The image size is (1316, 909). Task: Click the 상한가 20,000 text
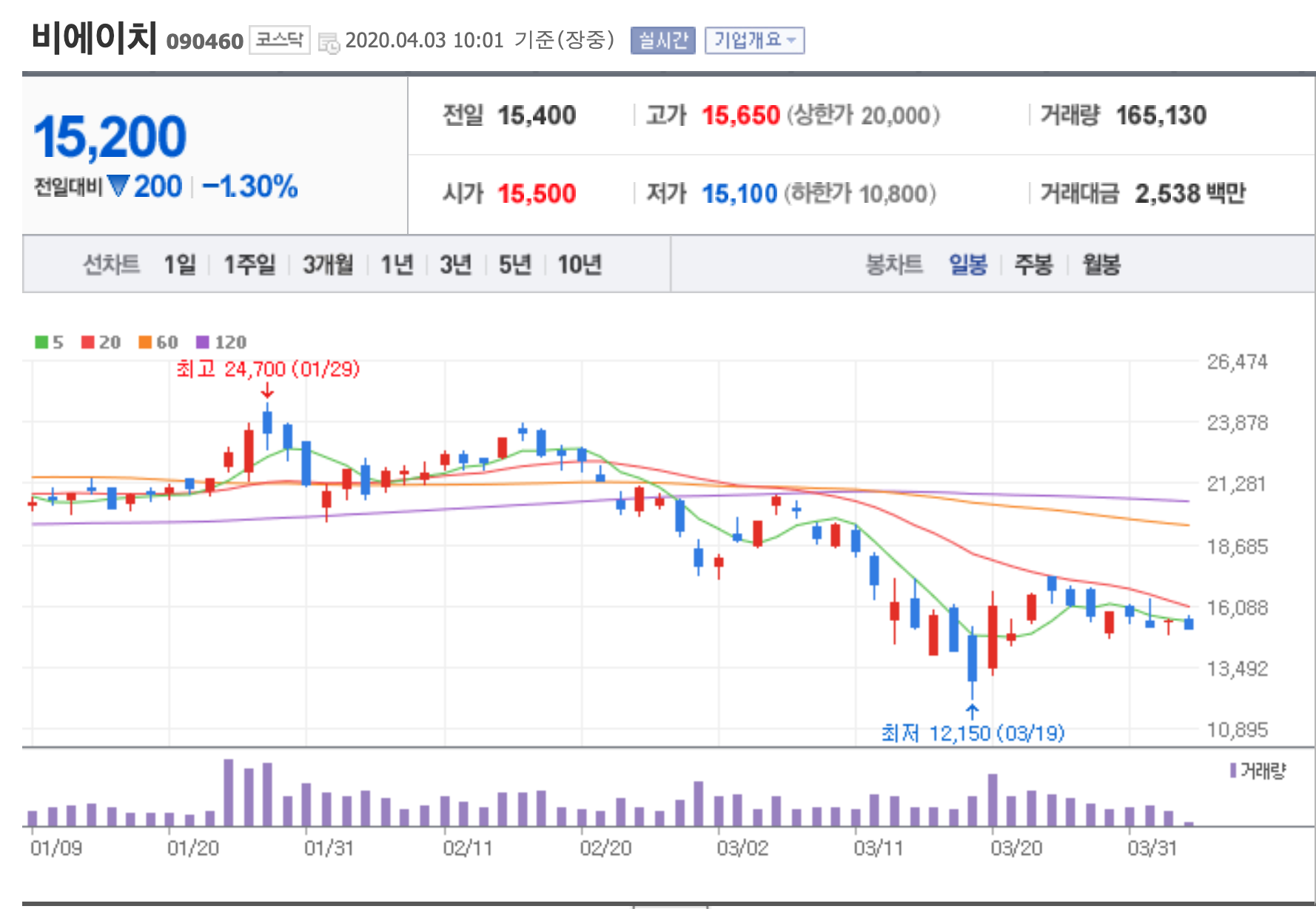pyautogui.click(x=863, y=115)
